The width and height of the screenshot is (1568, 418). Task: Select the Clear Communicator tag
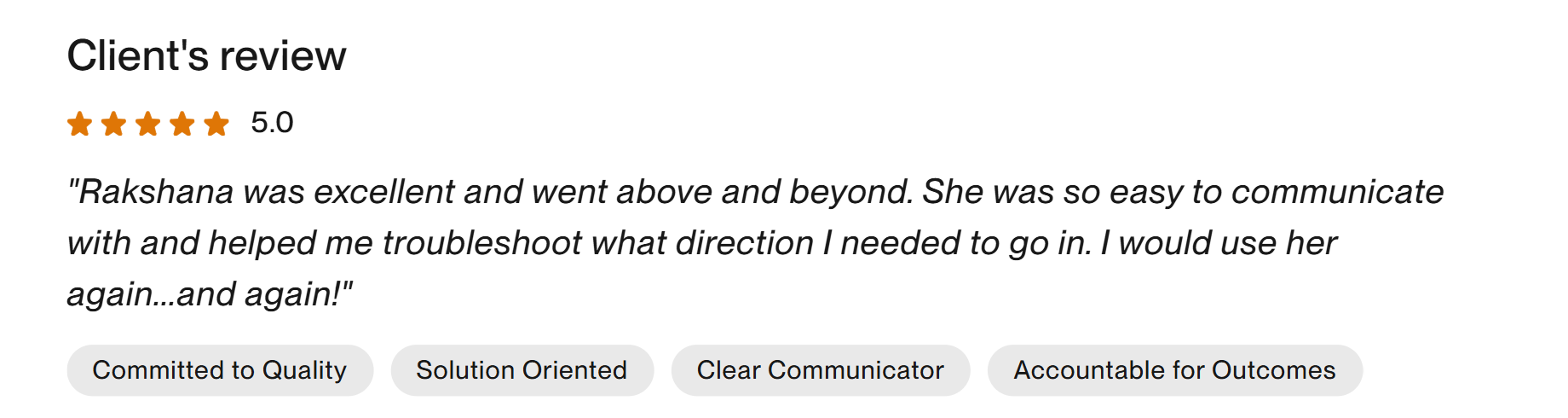820,370
